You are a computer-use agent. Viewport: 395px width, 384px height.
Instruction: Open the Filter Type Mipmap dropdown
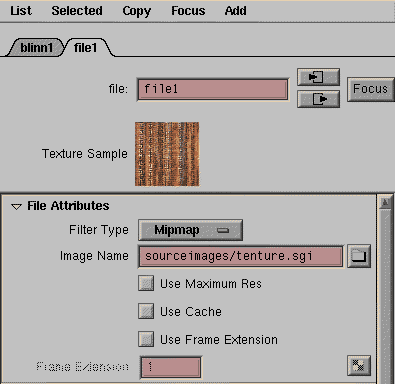point(190,230)
